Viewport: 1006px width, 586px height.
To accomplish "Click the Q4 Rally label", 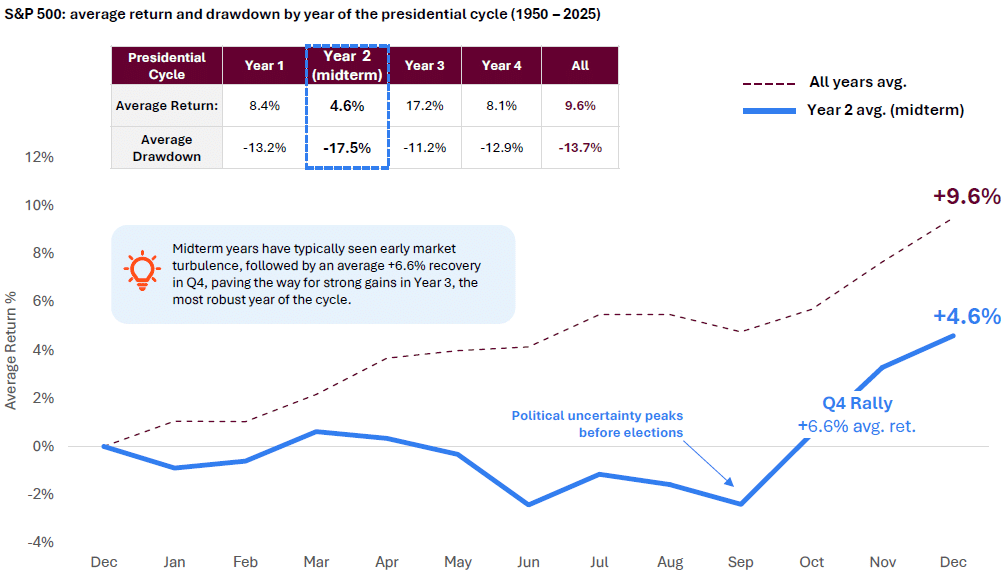I will pyautogui.click(x=857, y=404).
